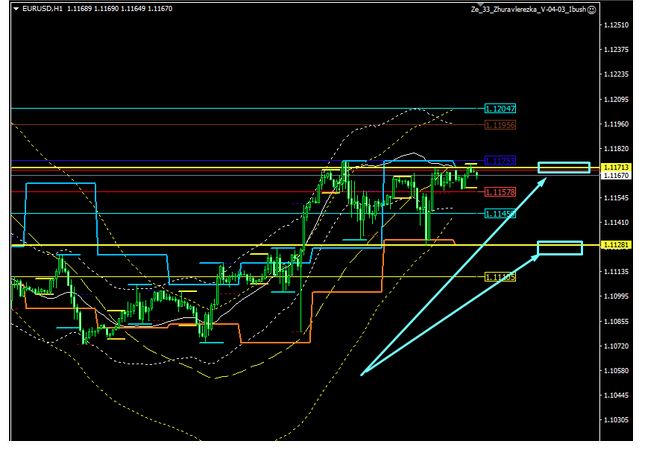Click the 1.12375 price scale value

coord(616,50)
